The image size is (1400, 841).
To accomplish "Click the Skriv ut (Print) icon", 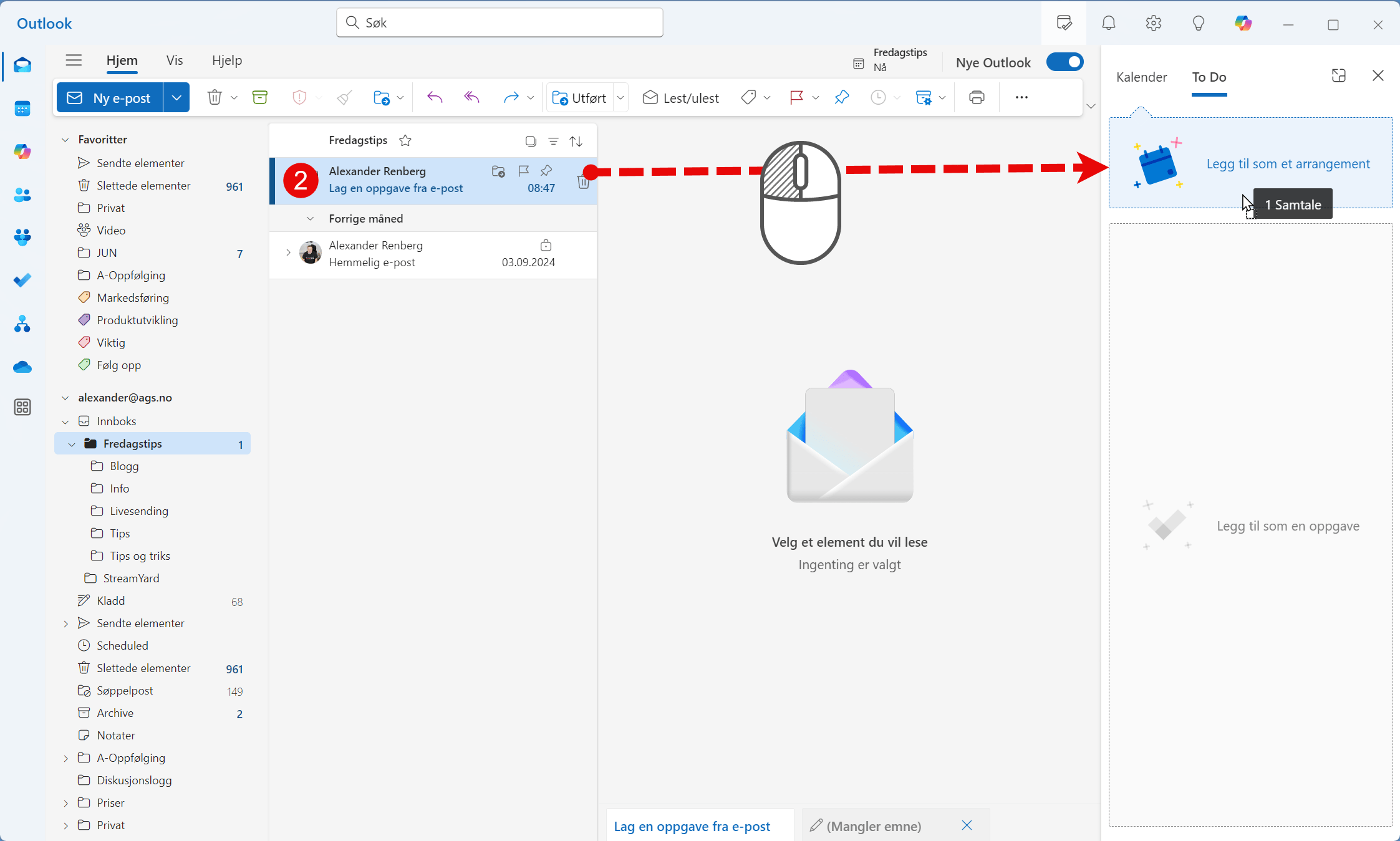I will point(977,97).
